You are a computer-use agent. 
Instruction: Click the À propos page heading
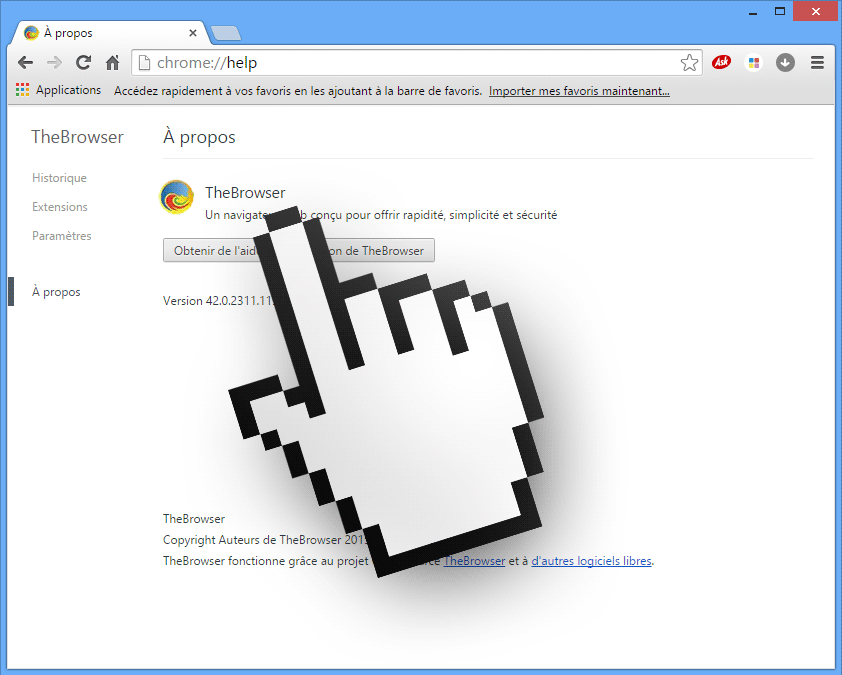coord(199,137)
